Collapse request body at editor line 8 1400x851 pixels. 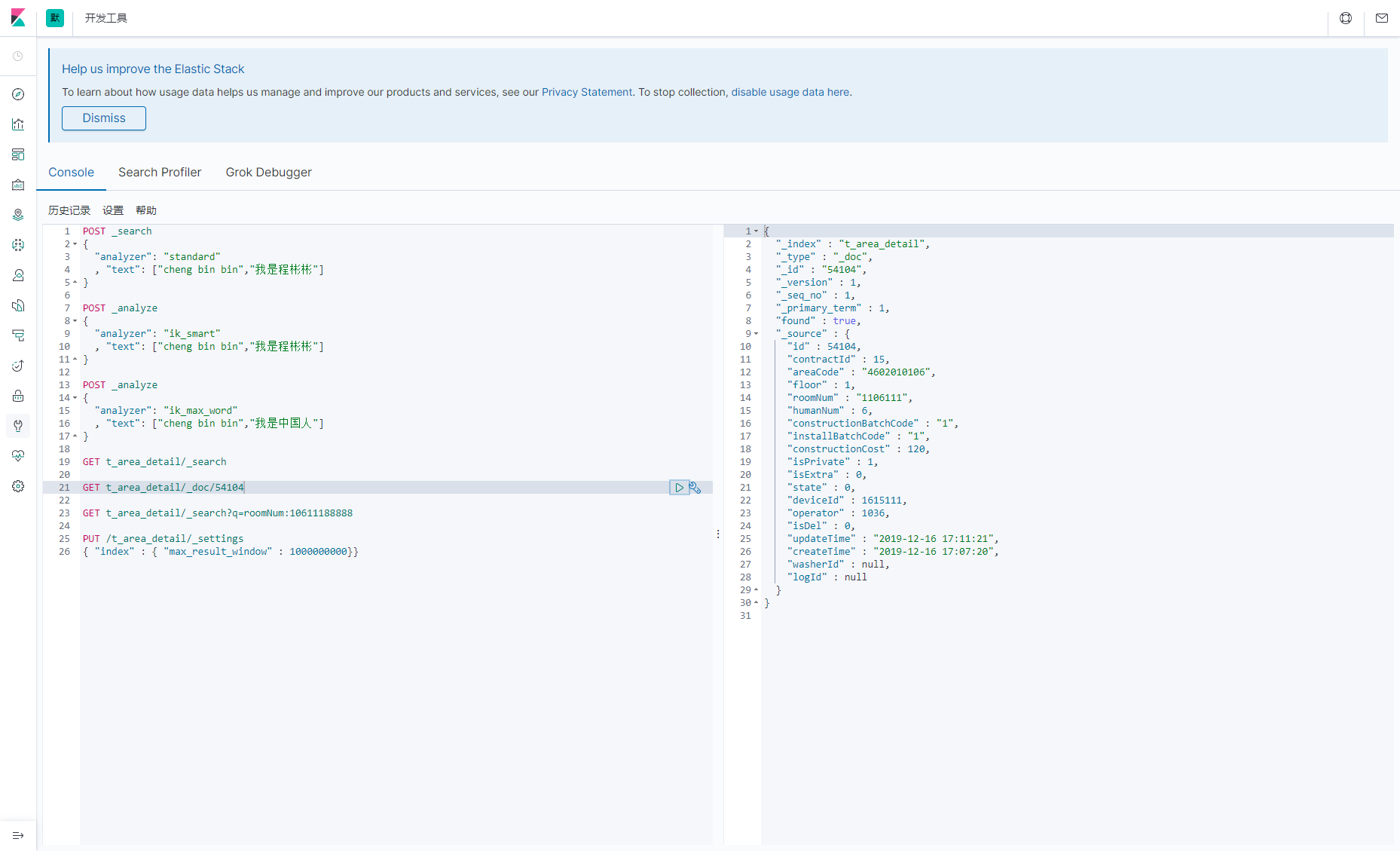point(75,321)
